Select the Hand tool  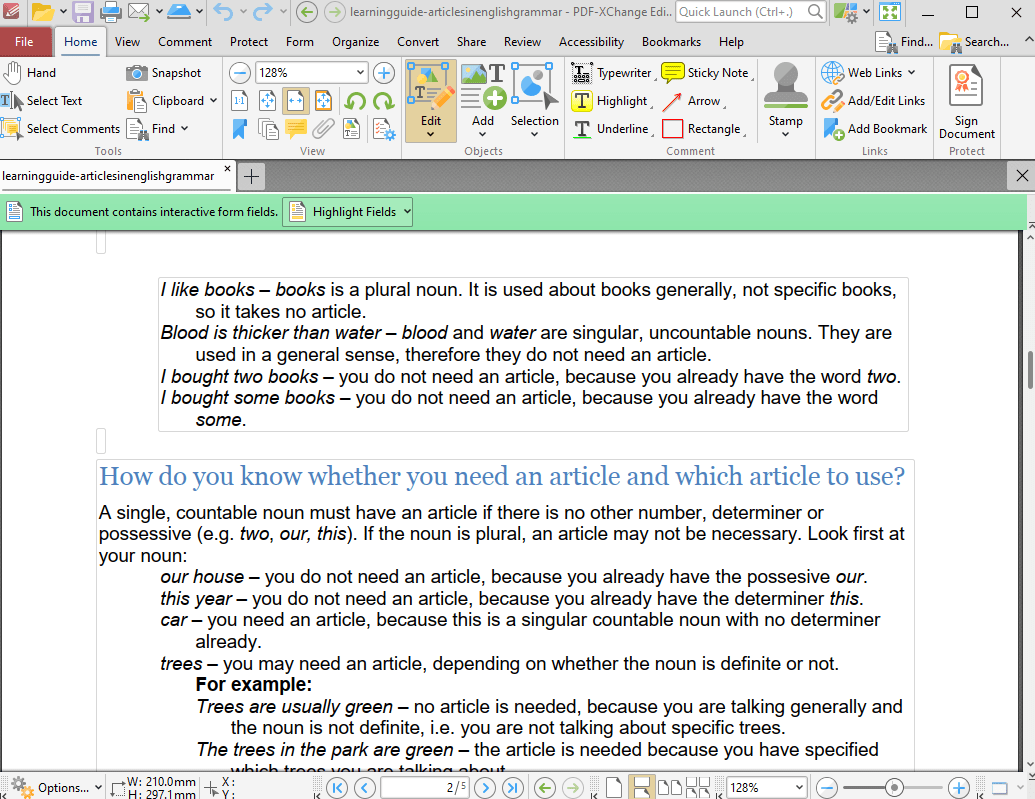30,72
